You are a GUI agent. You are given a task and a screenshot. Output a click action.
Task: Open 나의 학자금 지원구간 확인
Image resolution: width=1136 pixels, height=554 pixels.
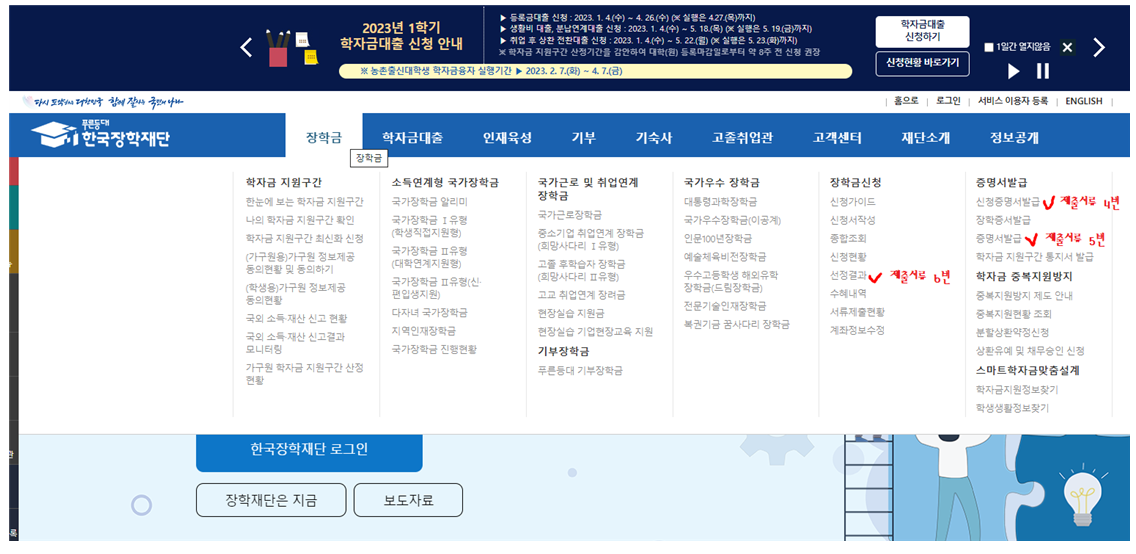tap(300, 219)
